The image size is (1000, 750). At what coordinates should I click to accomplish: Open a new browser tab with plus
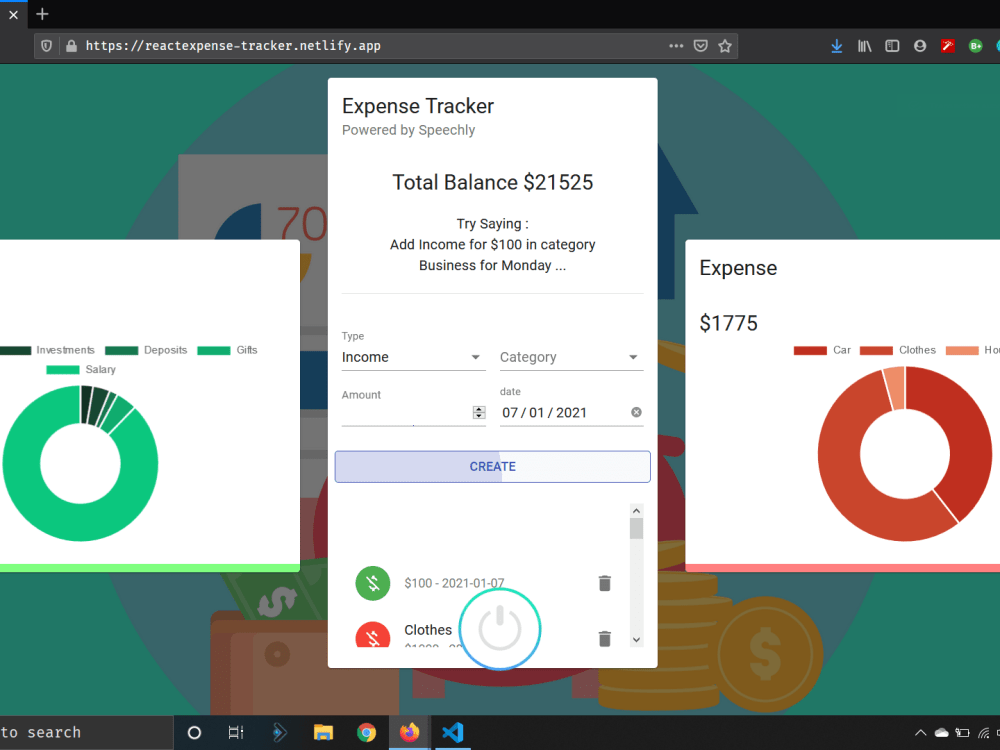pyautogui.click(x=42, y=14)
